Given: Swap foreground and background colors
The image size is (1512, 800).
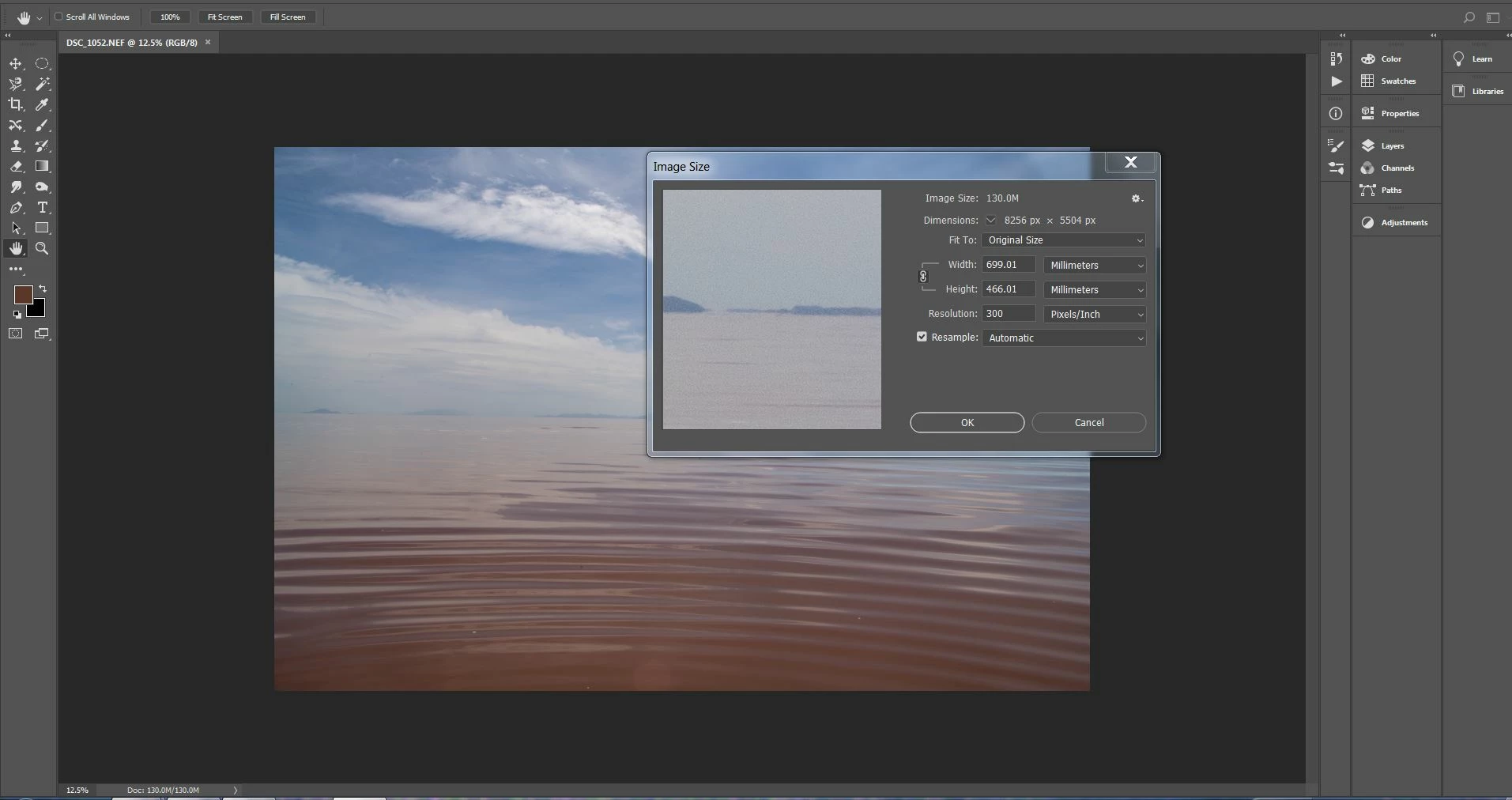Looking at the screenshot, I should 43,289.
